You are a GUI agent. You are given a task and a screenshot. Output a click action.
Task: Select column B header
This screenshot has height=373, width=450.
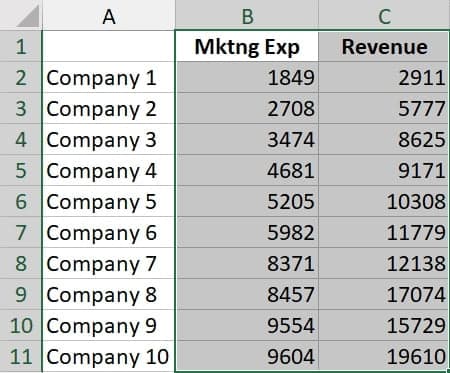[x=247, y=15]
